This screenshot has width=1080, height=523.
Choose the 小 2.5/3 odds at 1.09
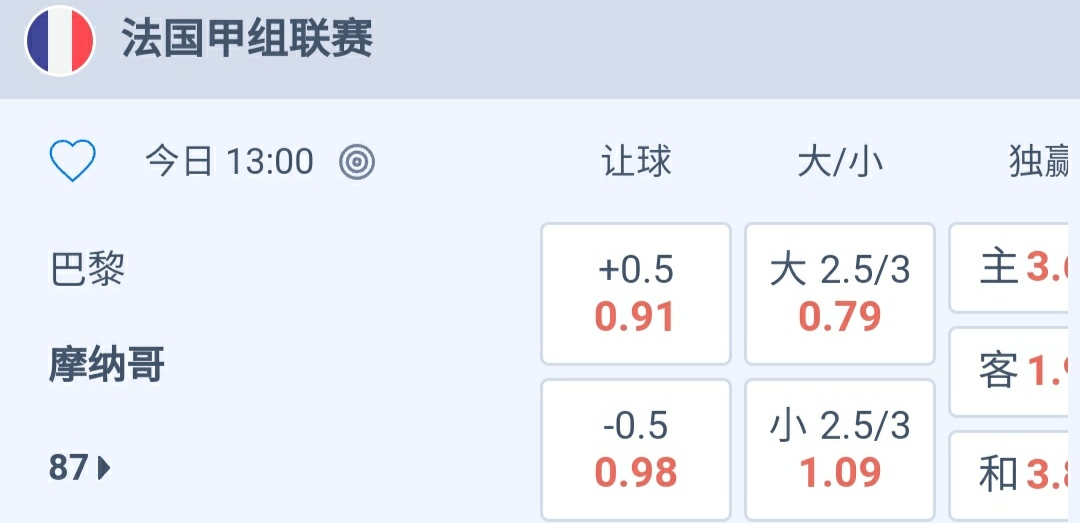click(x=840, y=450)
